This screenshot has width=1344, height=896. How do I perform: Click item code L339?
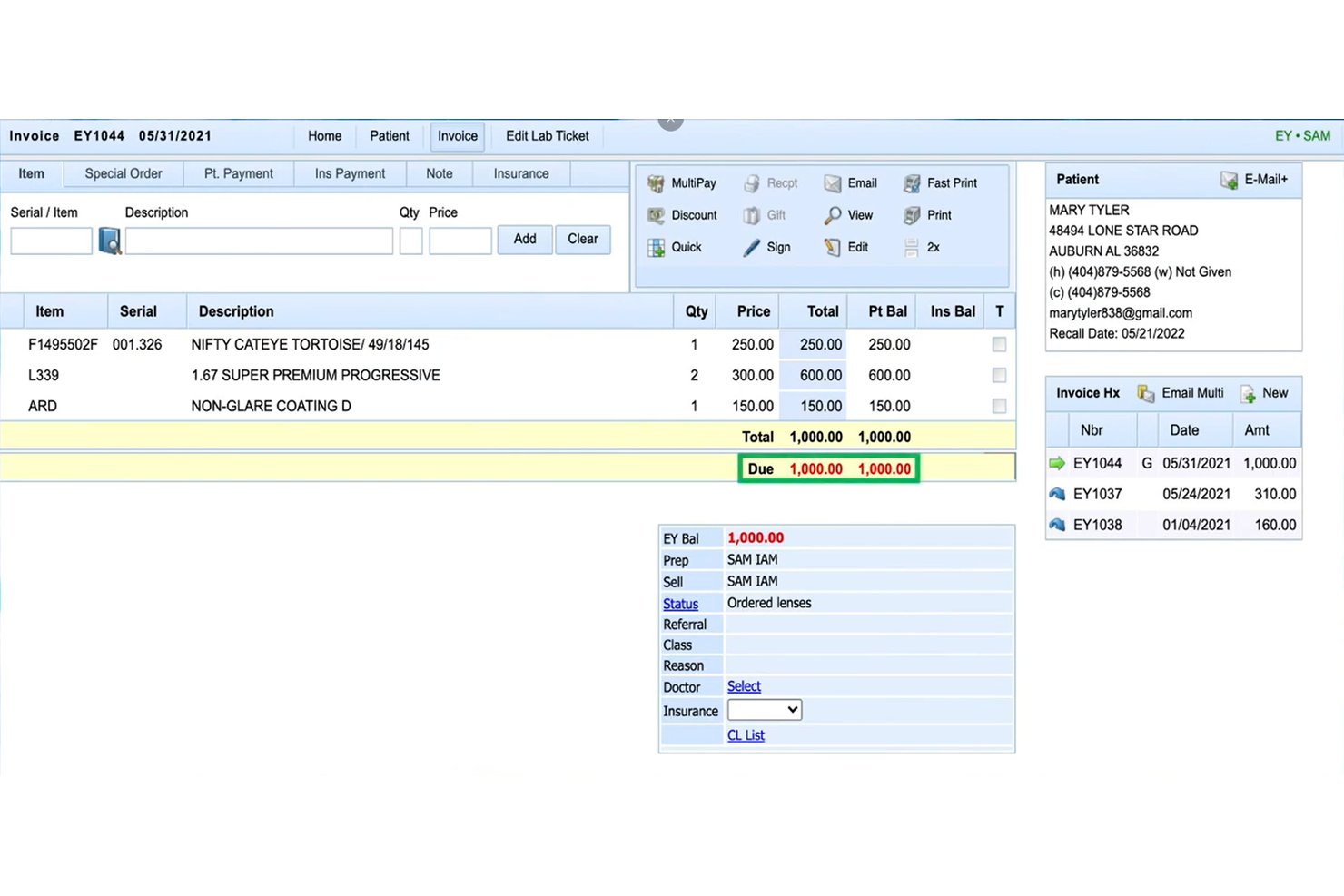click(x=44, y=375)
